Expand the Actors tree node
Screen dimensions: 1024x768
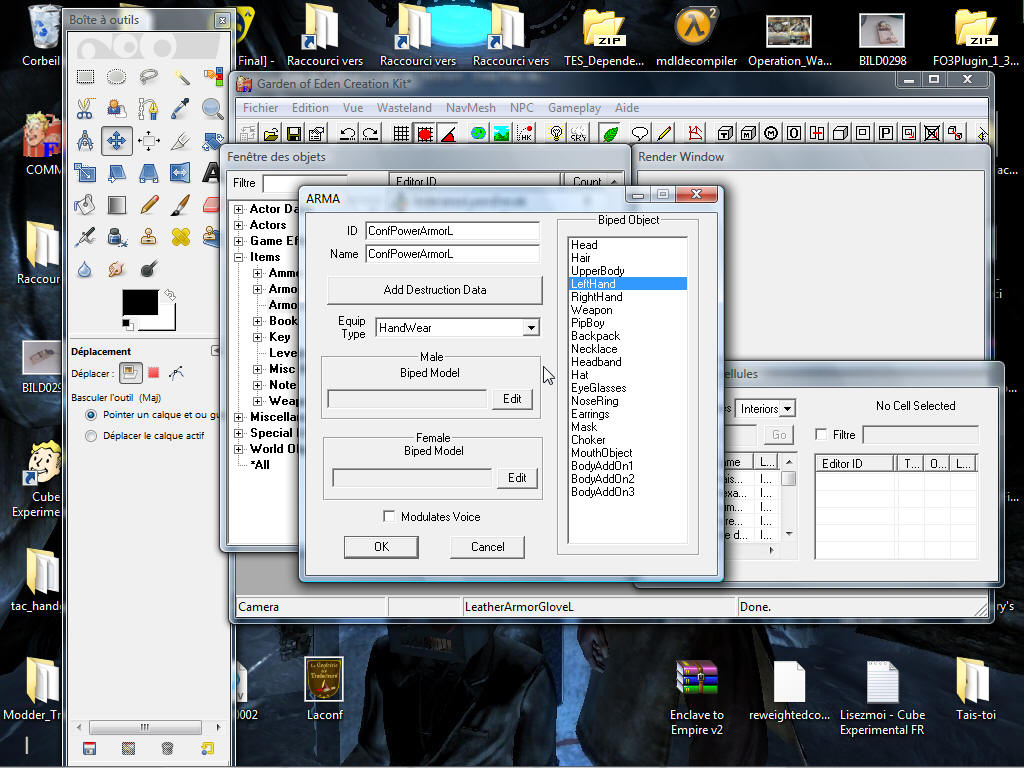[239, 225]
